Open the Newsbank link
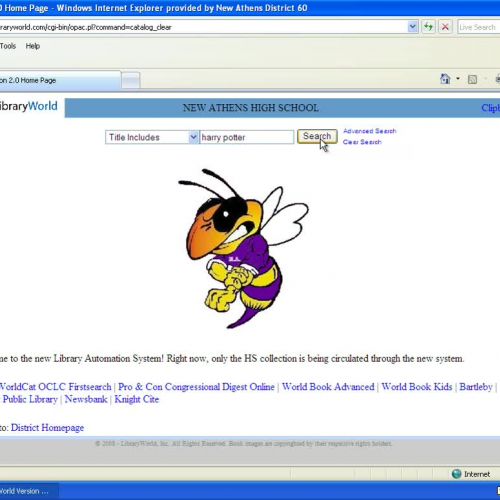 click(x=86, y=399)
